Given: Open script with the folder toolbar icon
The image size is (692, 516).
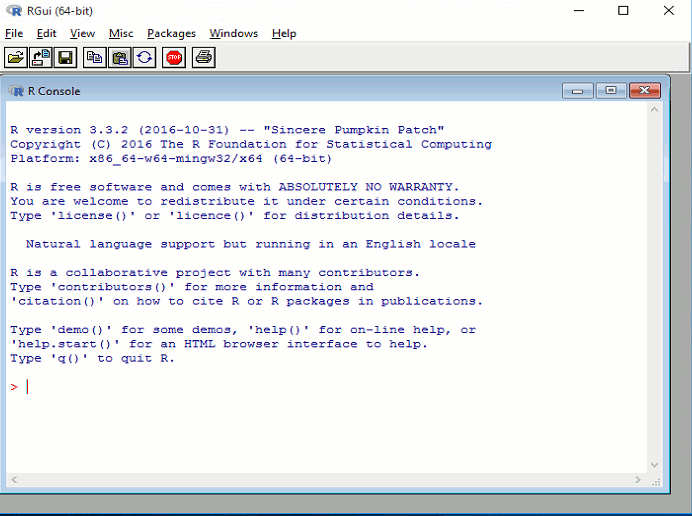Looking at the screenshot, I should (16, 58).
